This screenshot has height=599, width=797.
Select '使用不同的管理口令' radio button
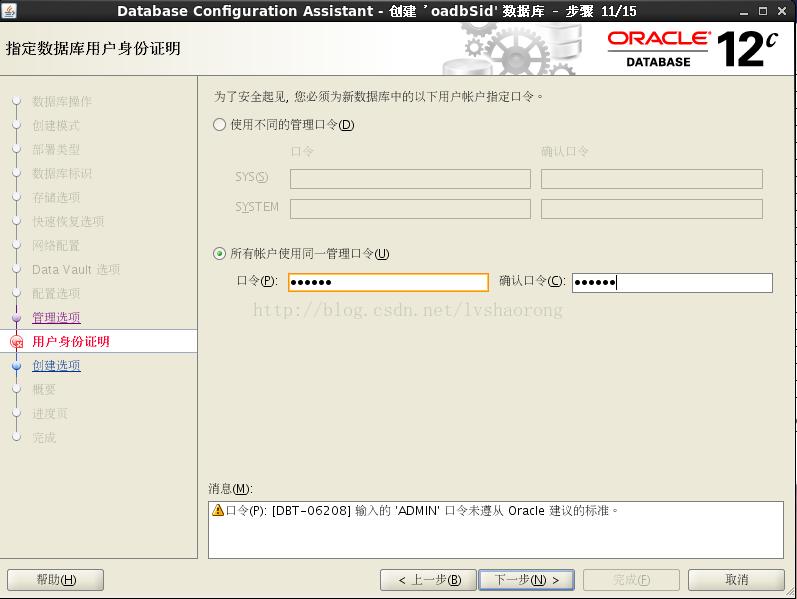pos(219,125)
